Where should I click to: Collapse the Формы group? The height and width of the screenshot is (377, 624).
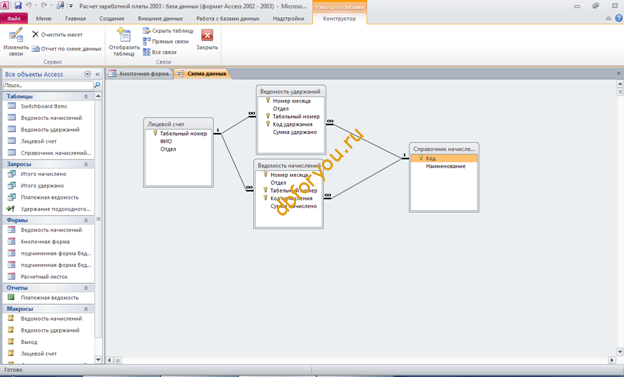pos(86,220)
